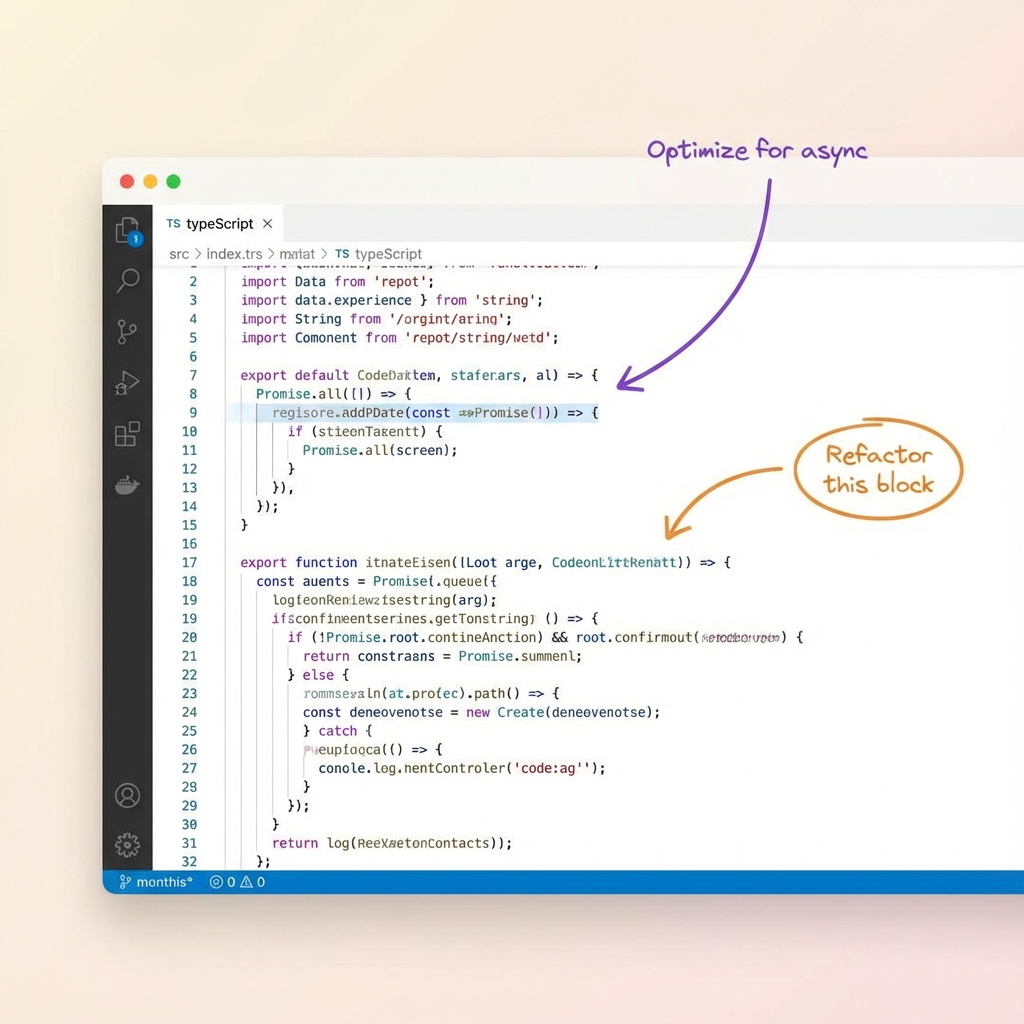1024x1024 pixels.
Task: Click the green macOS fullscreen button
Action: coord(173,181)
